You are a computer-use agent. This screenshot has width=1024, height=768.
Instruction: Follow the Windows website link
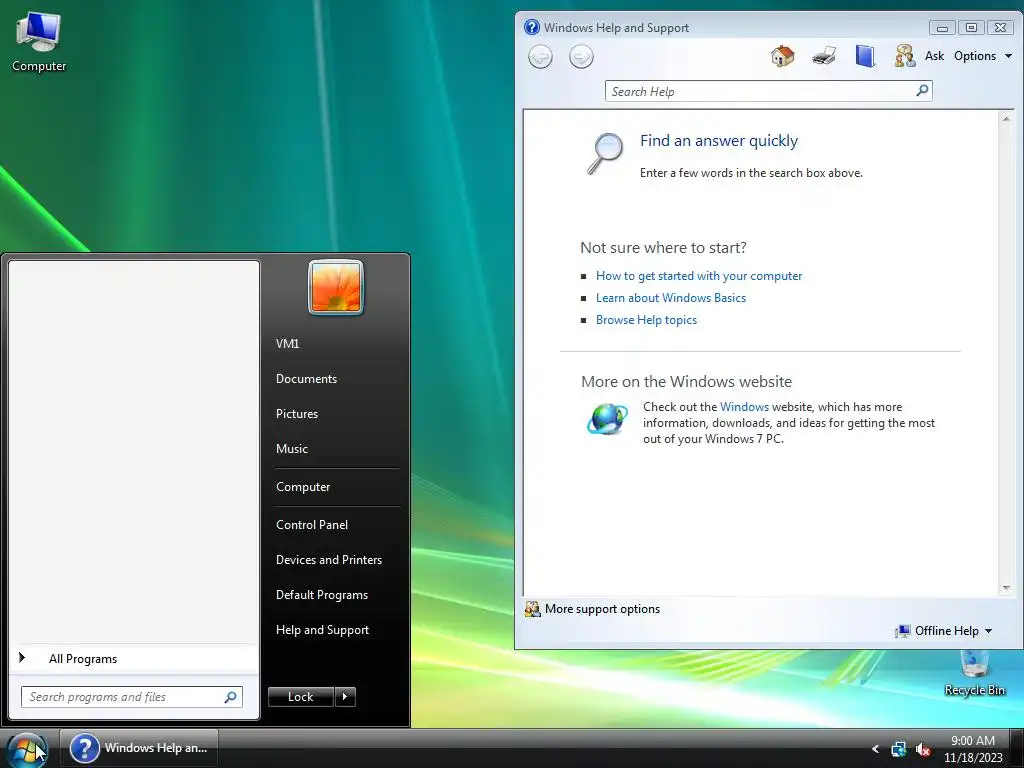(x=744, y=407)
